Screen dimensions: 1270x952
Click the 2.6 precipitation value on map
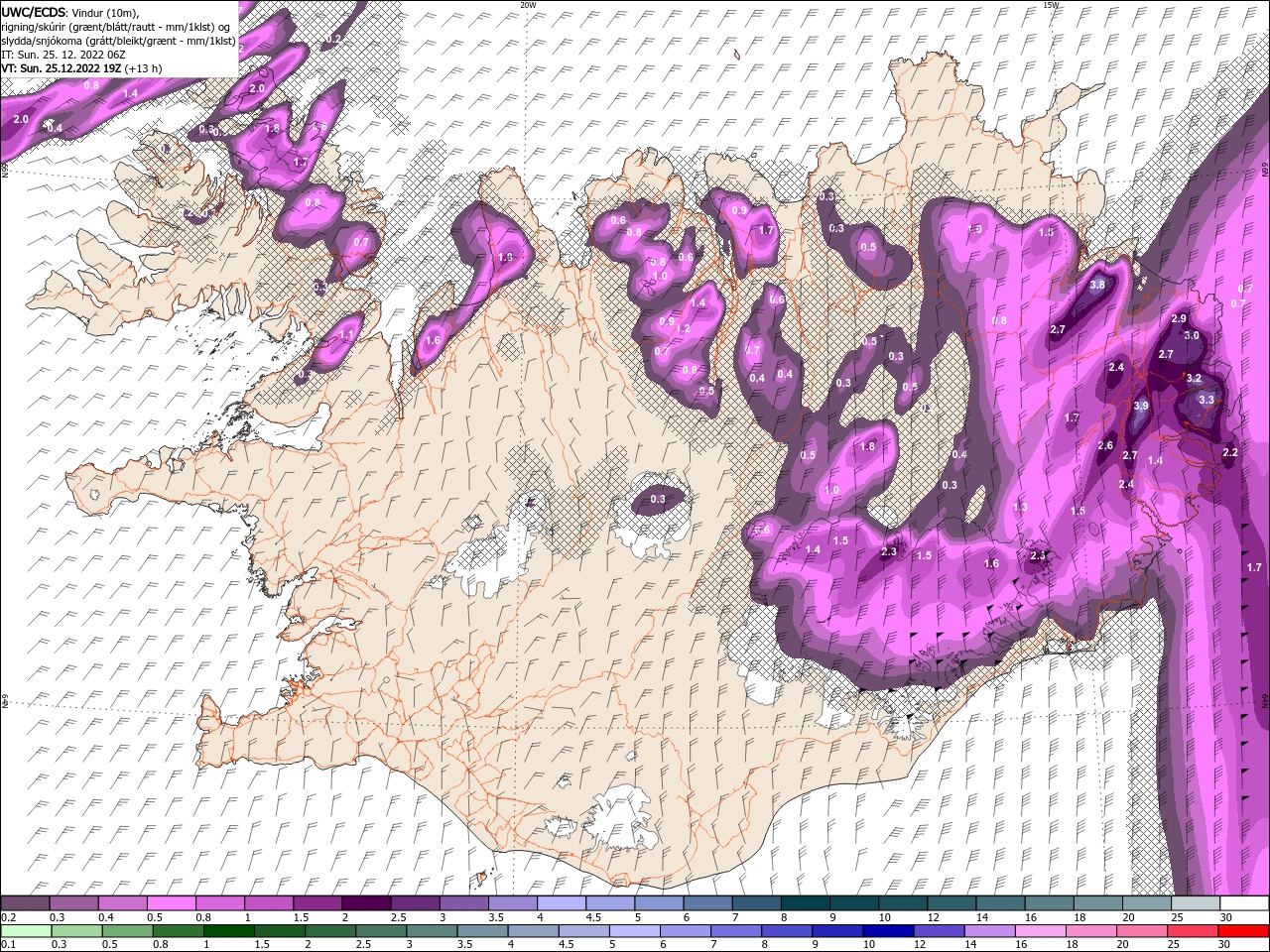tap(1106, 445)
